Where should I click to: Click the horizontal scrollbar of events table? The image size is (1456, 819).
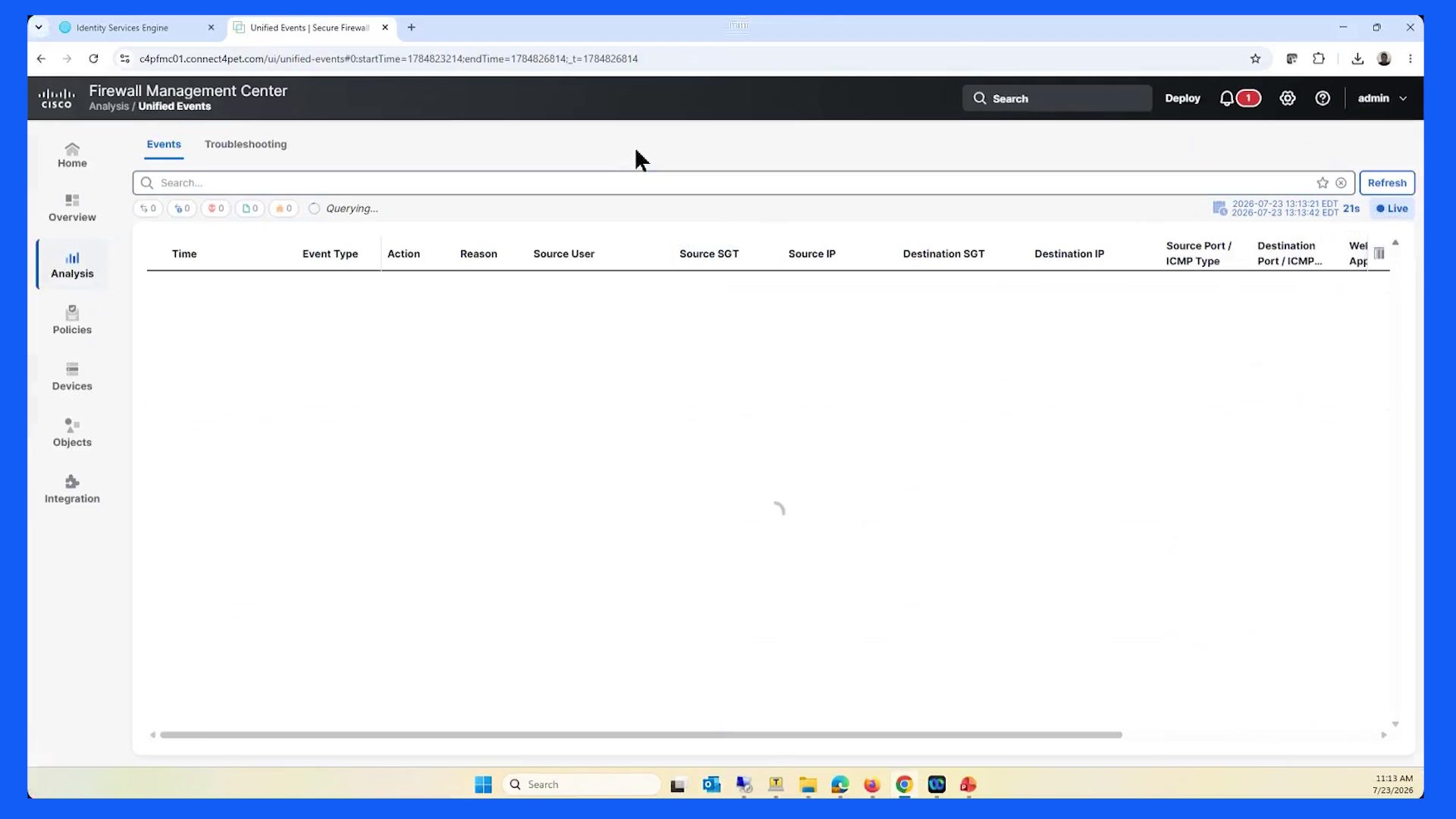(x=641, y=735)
